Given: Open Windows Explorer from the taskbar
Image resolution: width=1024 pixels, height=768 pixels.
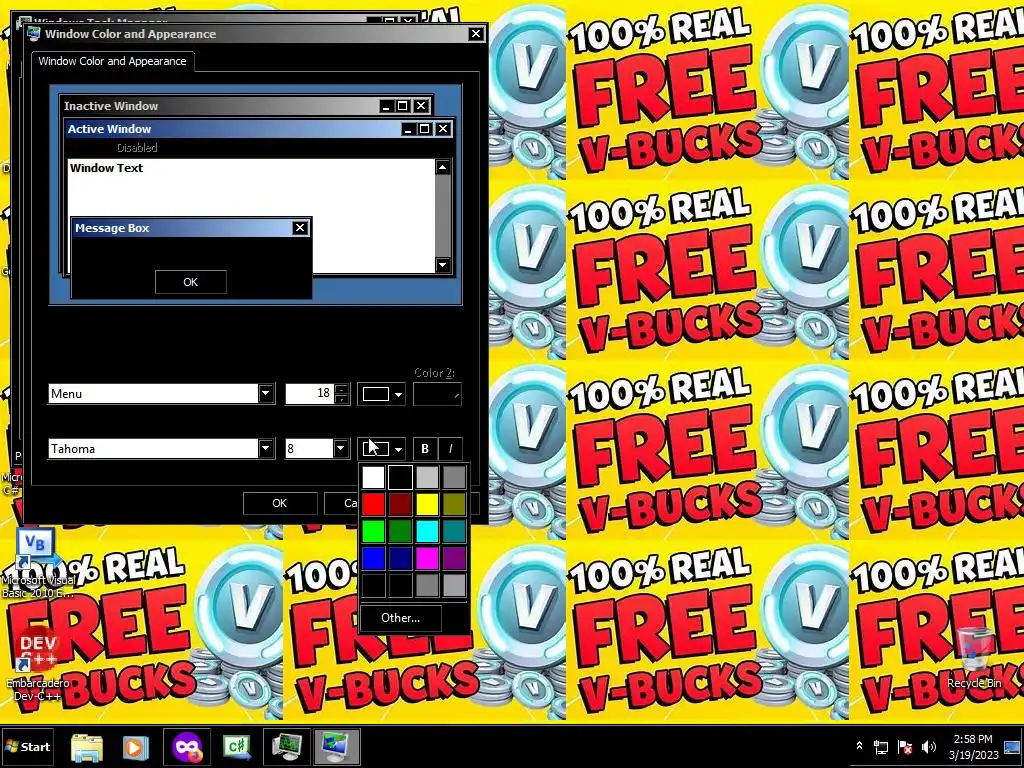Looking at the screenshot, I should 86,746.
